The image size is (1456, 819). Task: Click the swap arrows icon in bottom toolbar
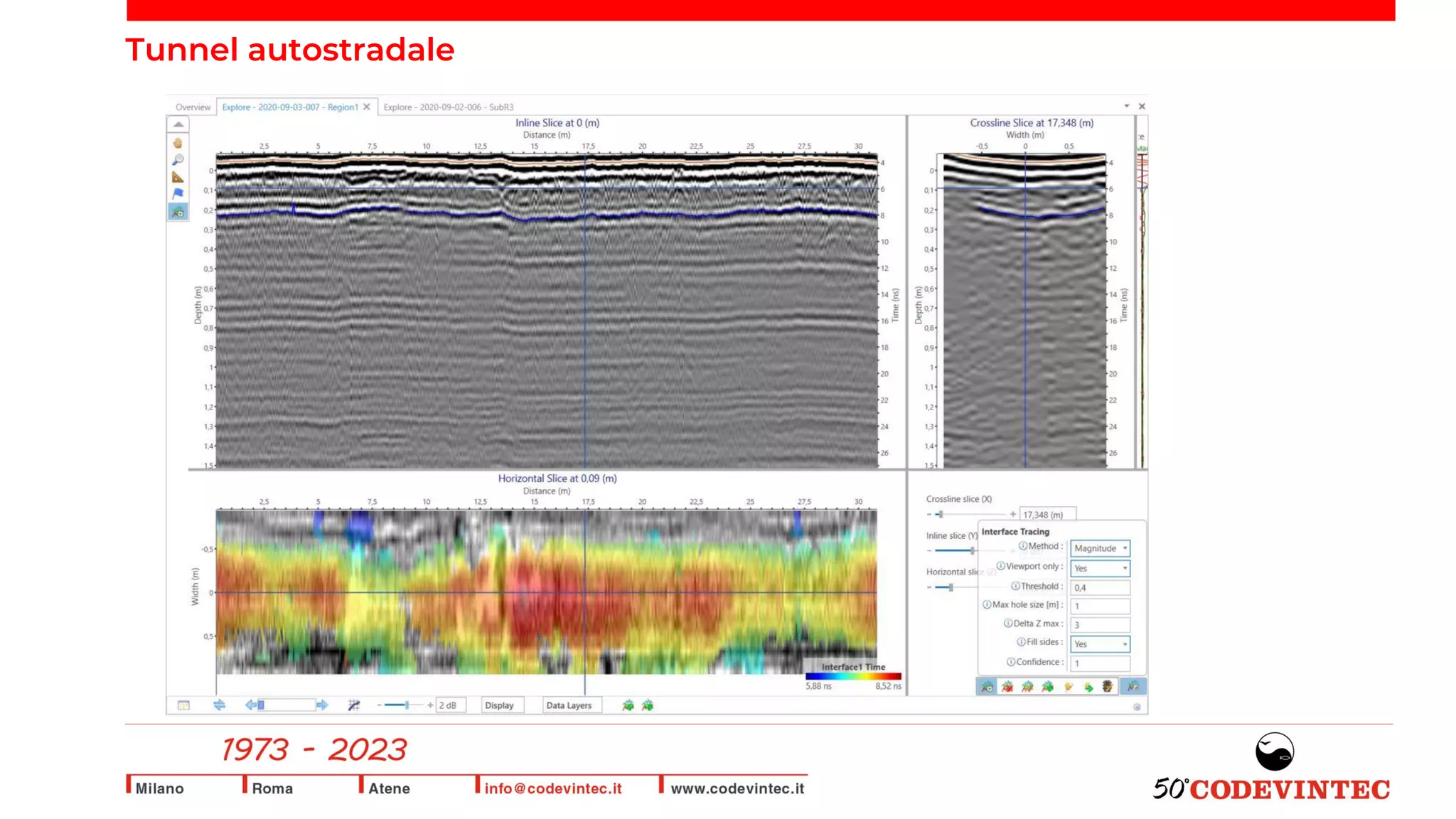click(219, 705)
